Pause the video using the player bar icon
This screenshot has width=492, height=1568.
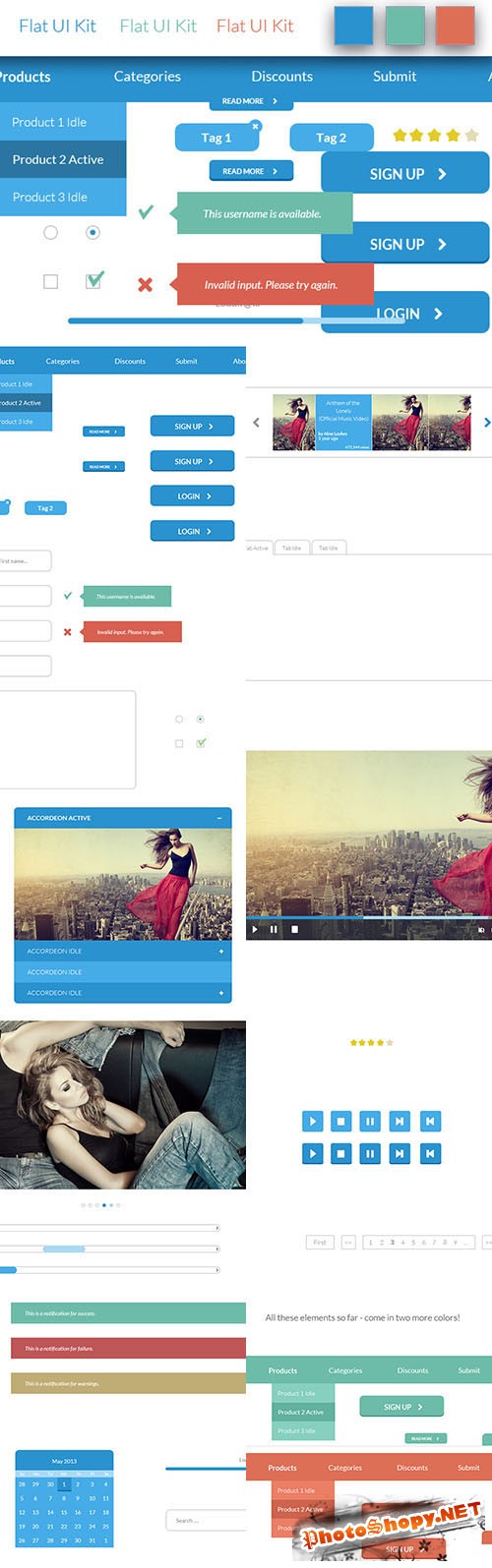tap(274, 929)
